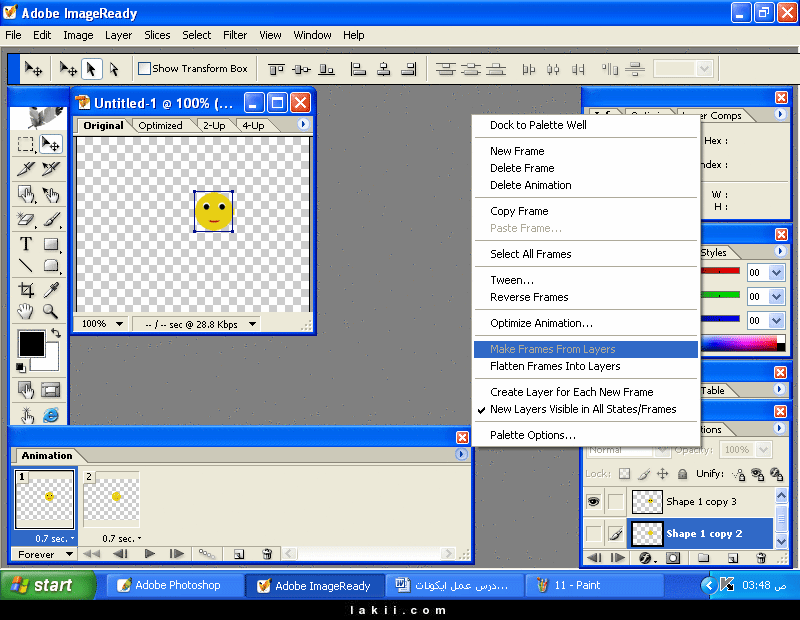Pick the Slice tool

pos(26,168)
